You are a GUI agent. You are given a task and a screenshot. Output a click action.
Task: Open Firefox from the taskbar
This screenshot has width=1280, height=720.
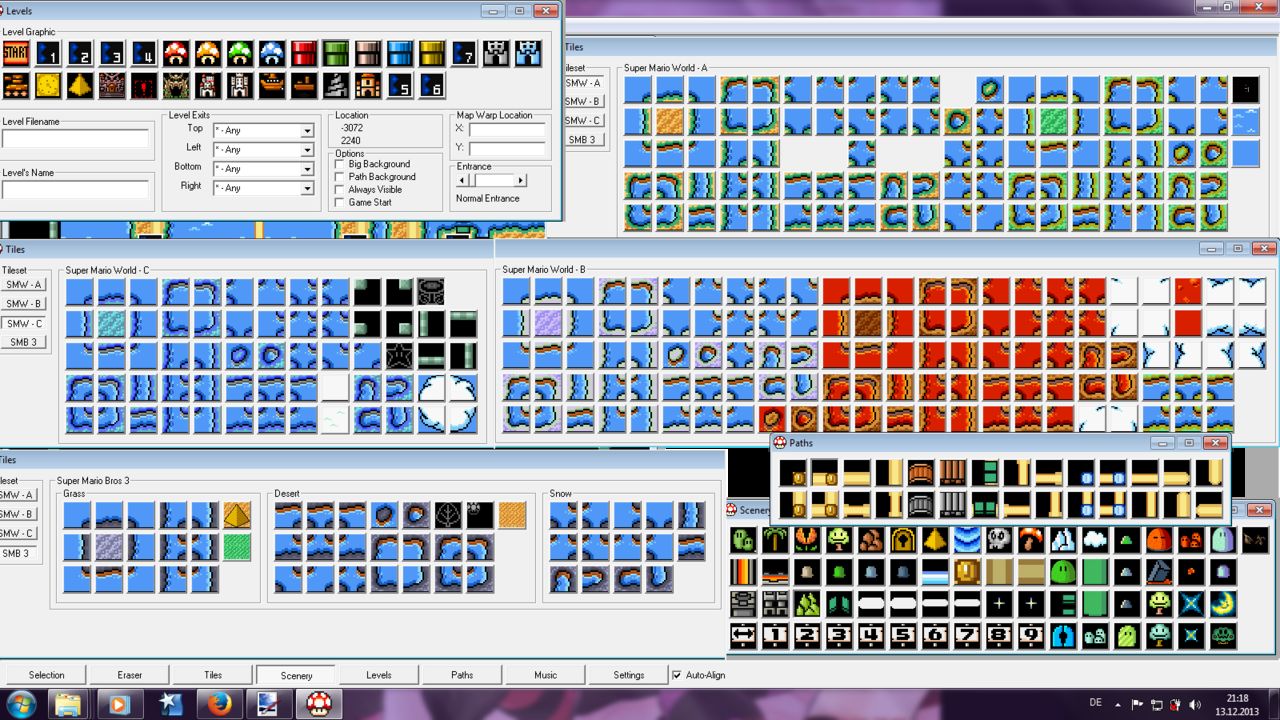click(220, 704)
